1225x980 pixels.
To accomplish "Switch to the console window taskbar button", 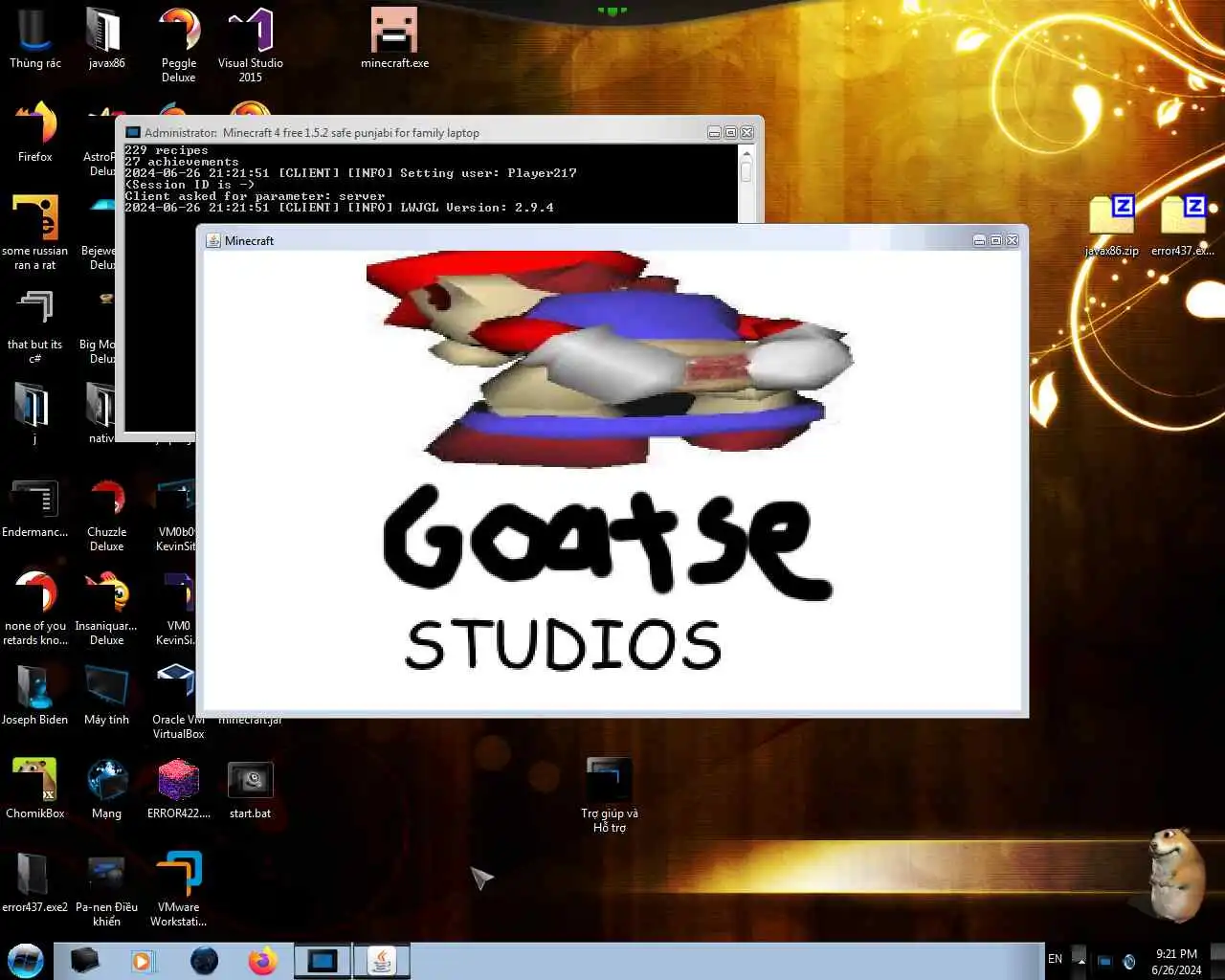I will pos(322,960).
